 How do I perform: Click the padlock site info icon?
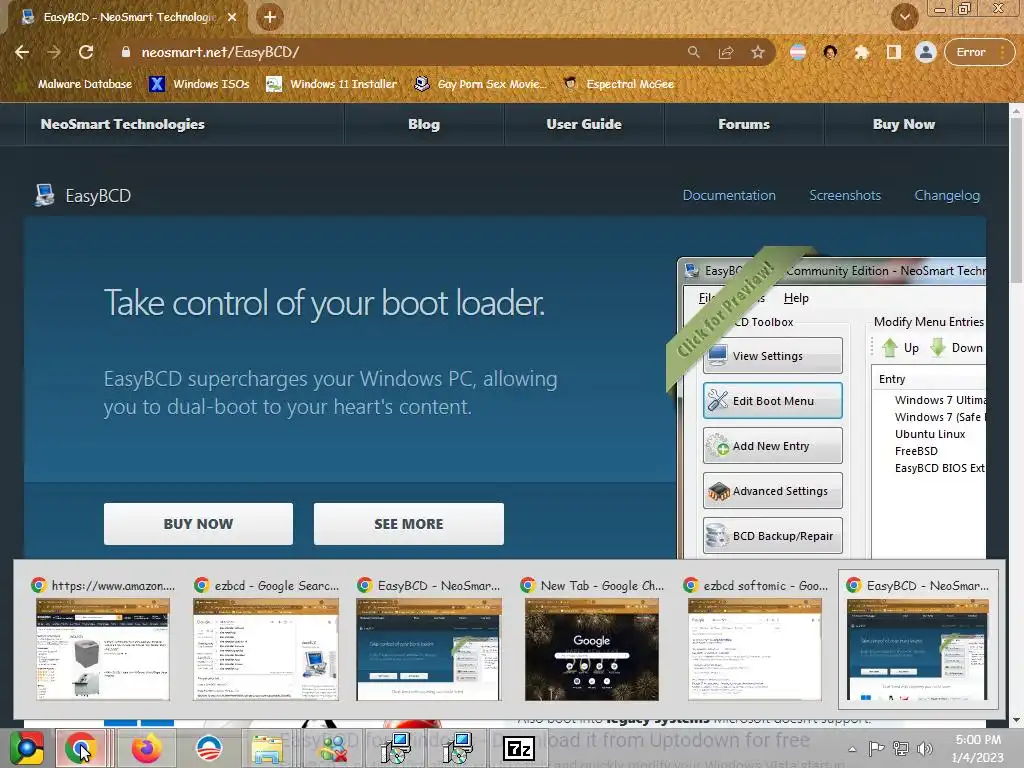pyautogui.click(x=125, y=52)
